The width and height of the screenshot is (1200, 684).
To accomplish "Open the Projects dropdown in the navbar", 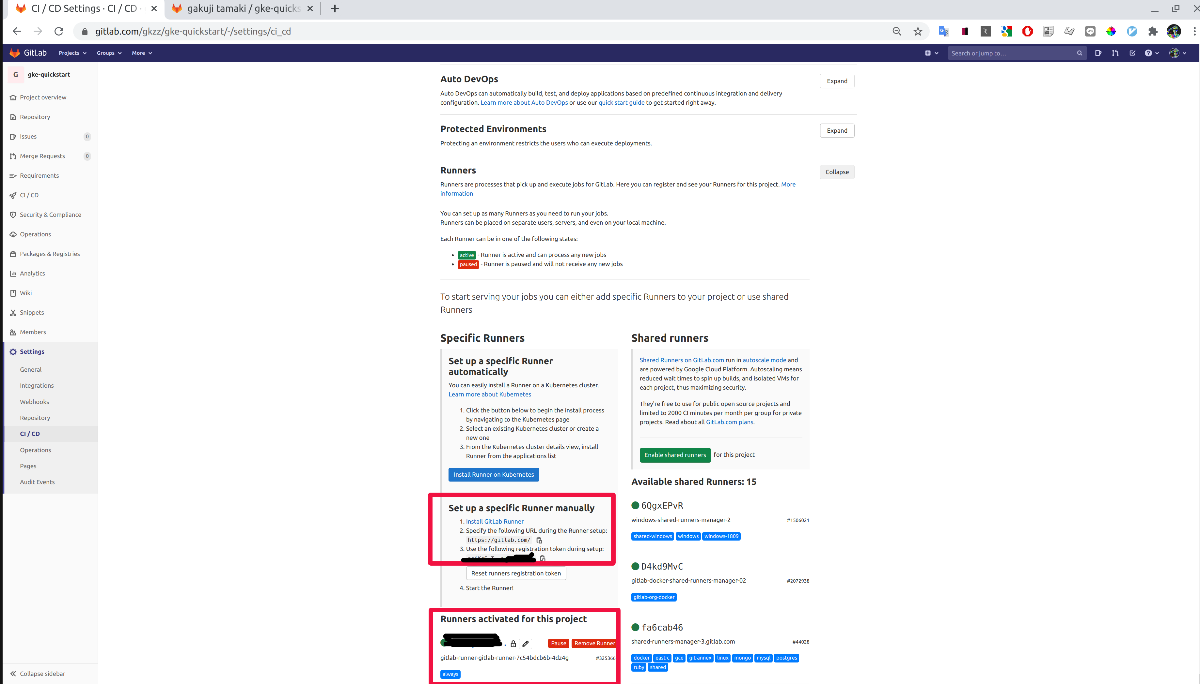I will coord(72,52).
